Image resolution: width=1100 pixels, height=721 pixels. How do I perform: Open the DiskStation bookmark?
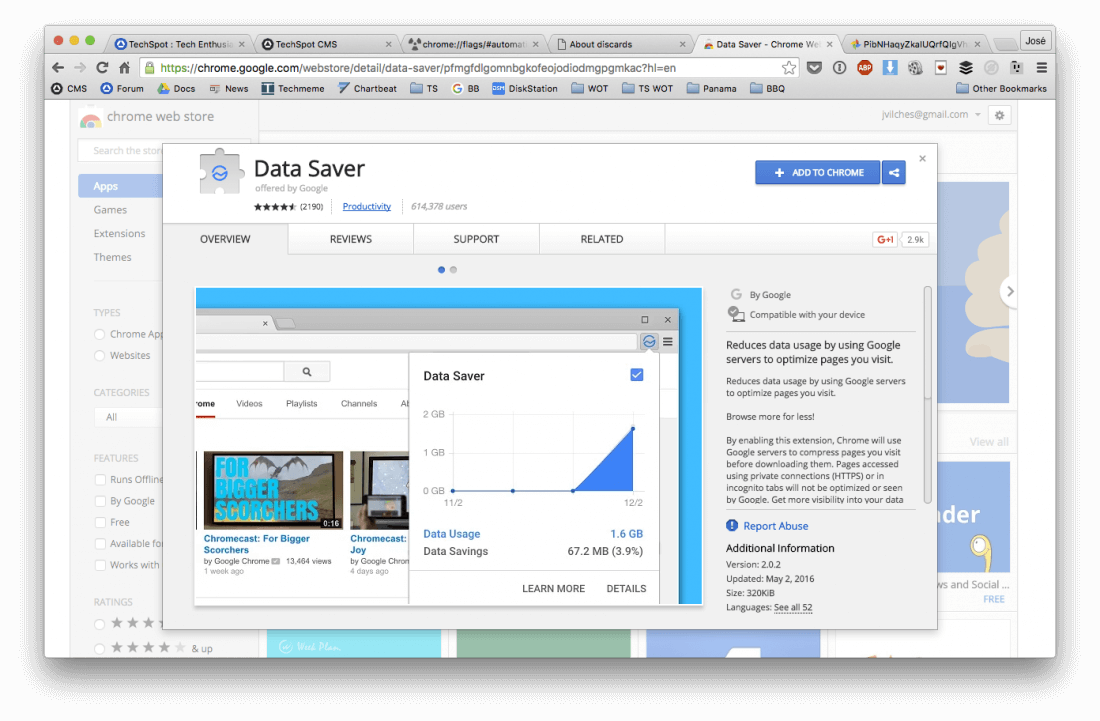pos(525,88)
